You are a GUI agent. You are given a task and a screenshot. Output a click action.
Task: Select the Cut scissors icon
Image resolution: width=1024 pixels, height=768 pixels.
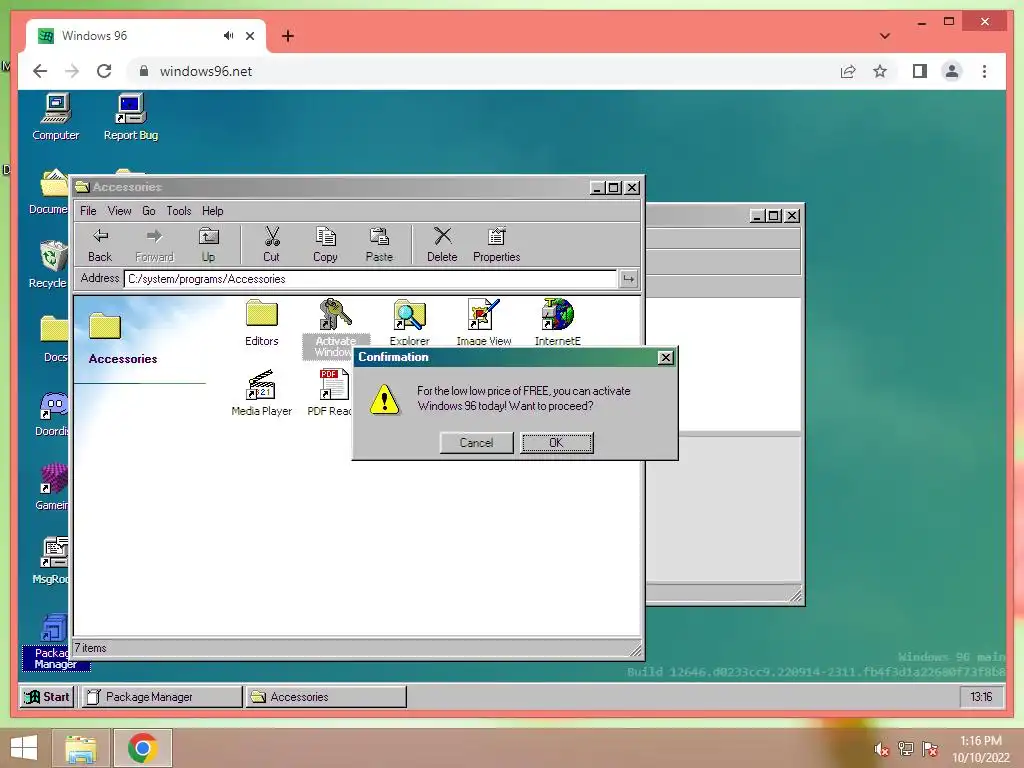coord(271,245)
